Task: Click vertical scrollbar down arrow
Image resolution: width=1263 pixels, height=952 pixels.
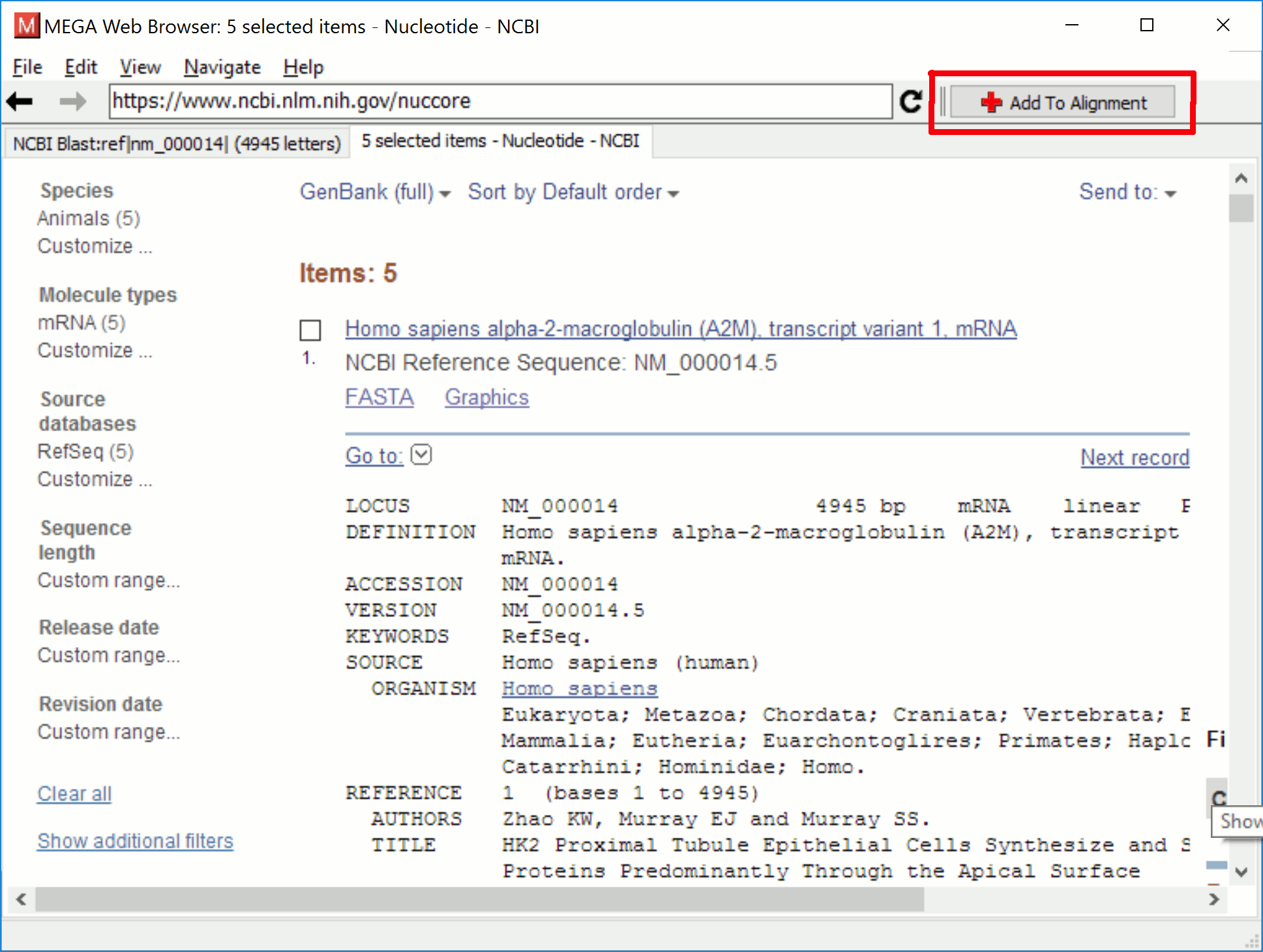Action: (x=1241, y=872)
